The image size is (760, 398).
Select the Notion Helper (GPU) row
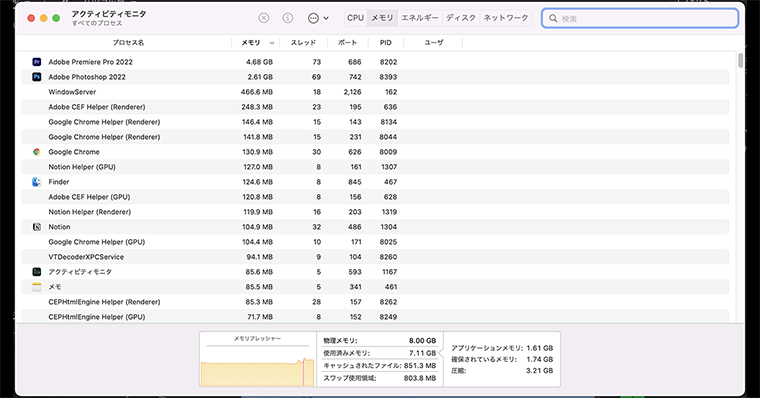coord(375,167)
